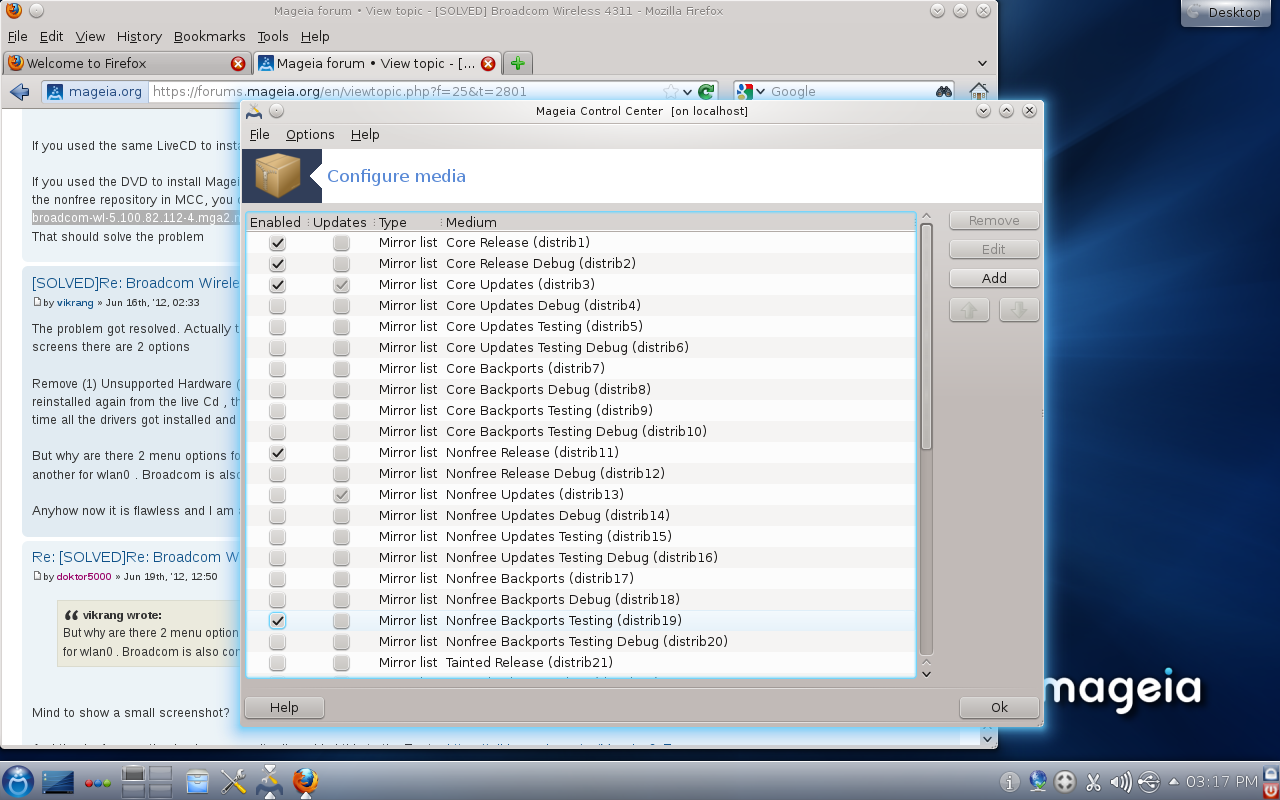
Task: Select the Nonfree Backports (distrib17) row
Action: click(581, 579)
